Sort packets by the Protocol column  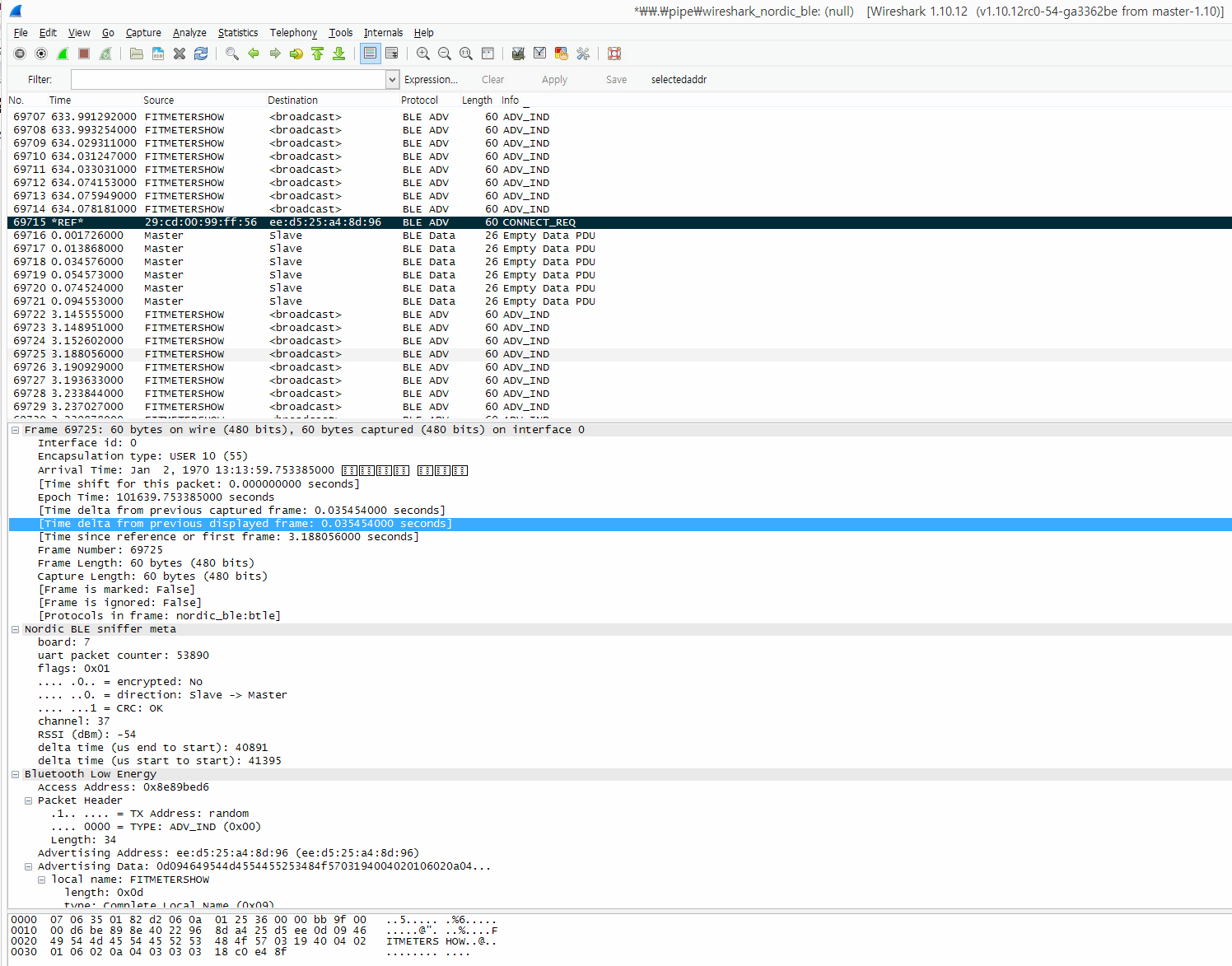[x=419, y=100]
